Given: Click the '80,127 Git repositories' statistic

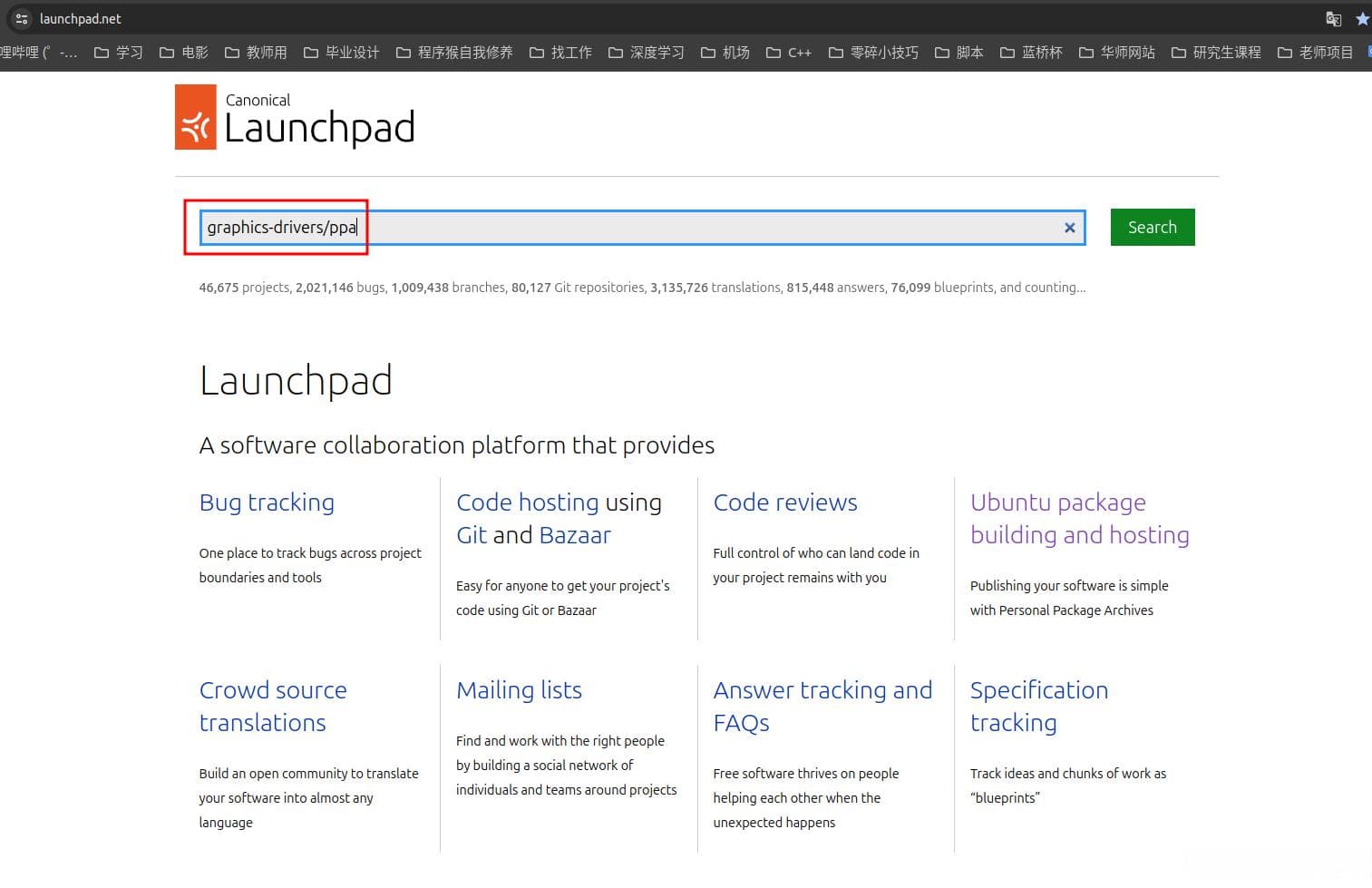Looking at the screenshot, I should [x=577, y=288].
